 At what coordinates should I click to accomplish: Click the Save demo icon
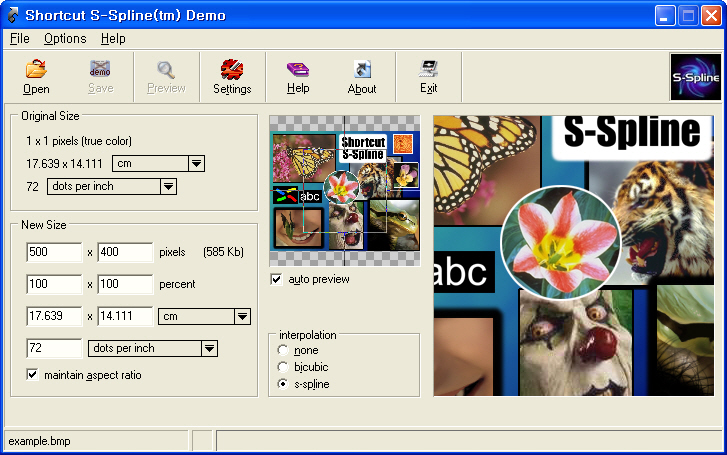click(100, 77)
